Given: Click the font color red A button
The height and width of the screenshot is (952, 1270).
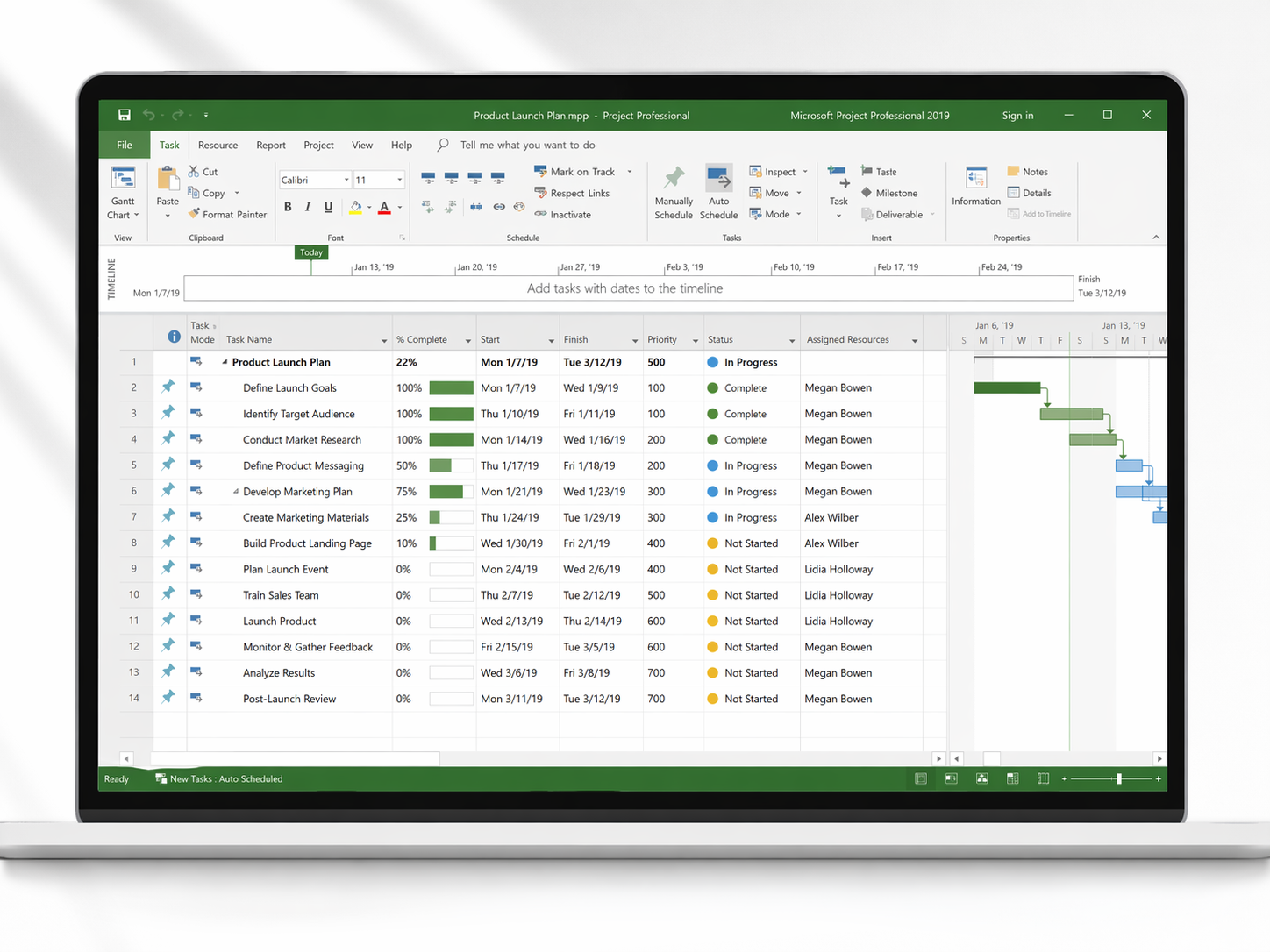Looking at the screenshot, I should click(x=384, y=207).
